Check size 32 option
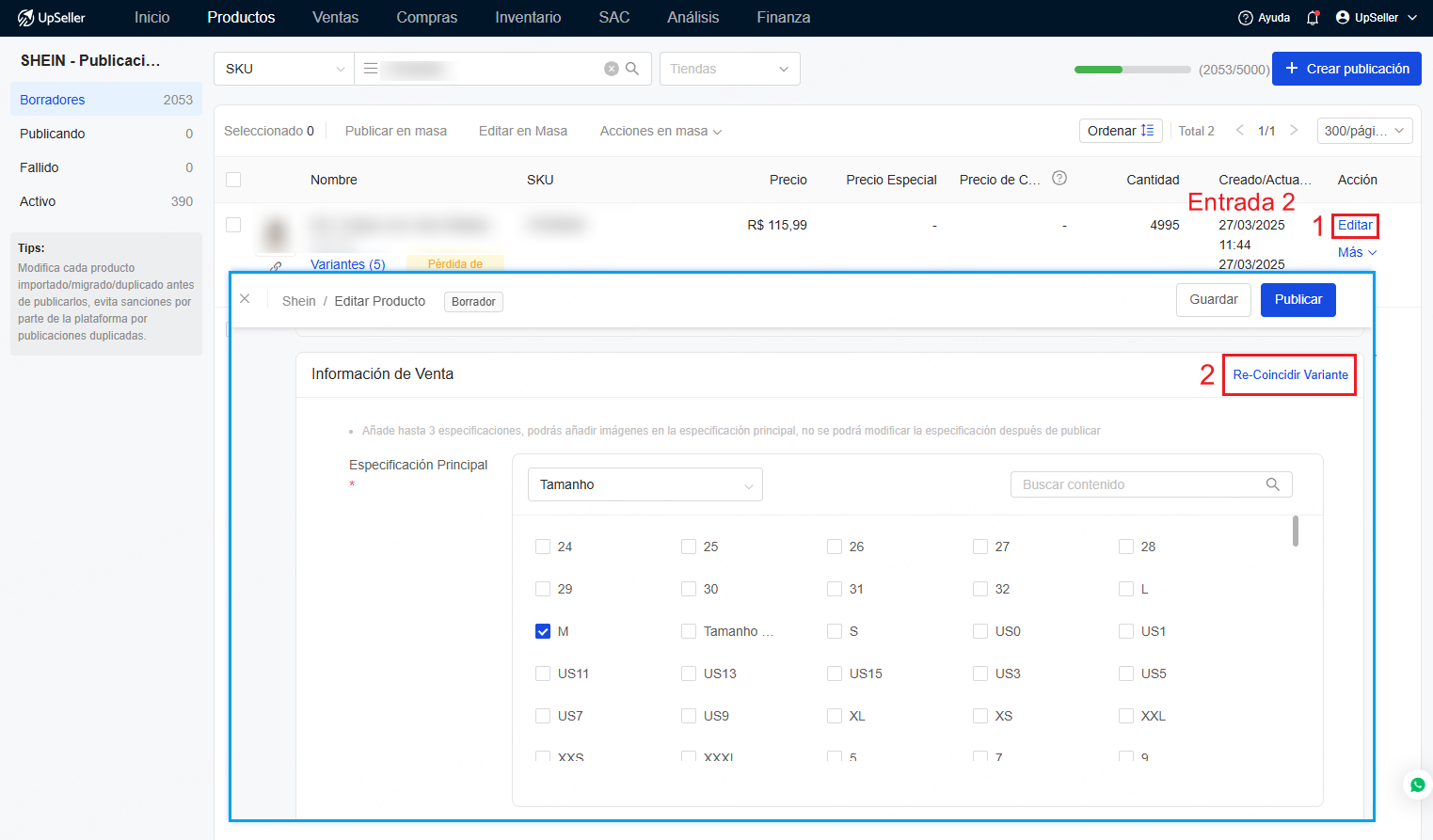The width and height of the screenshot is (1433, 840). point(980,589)
